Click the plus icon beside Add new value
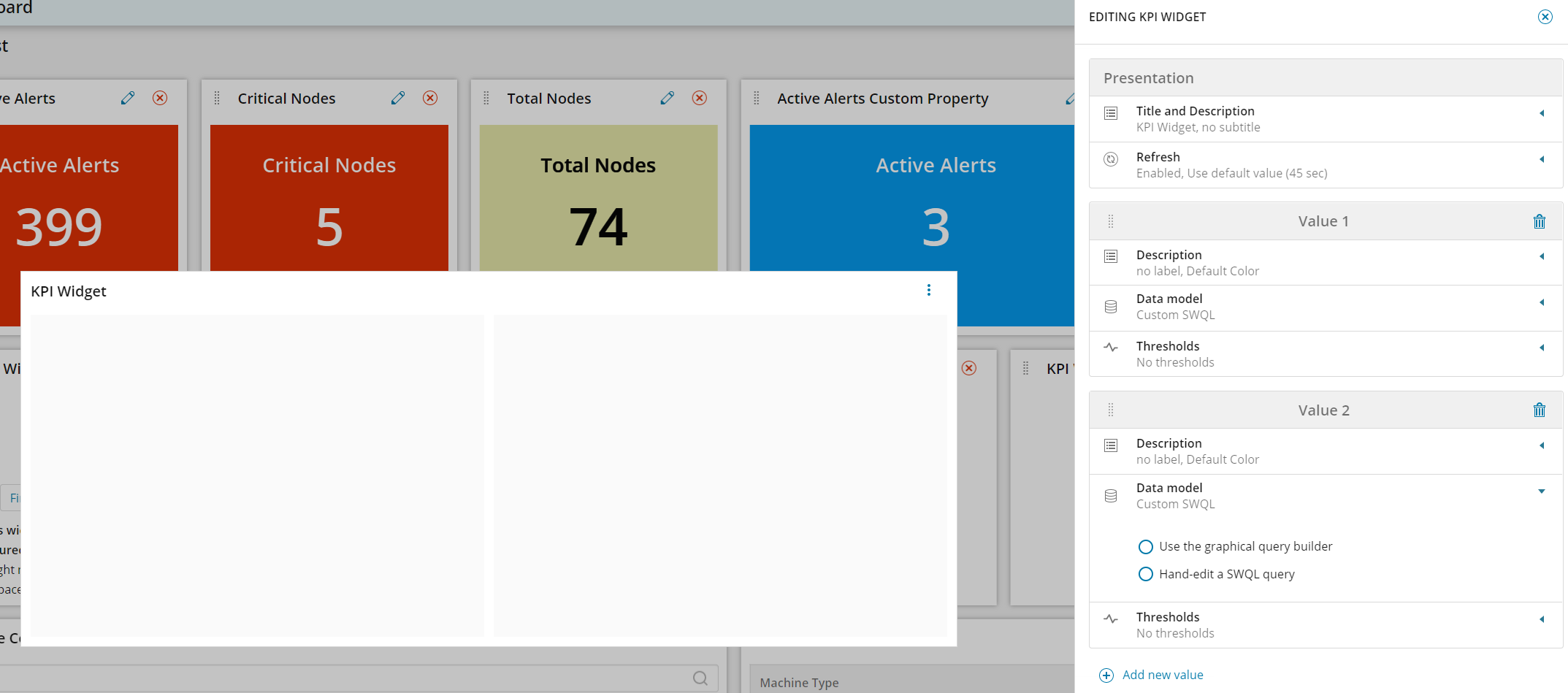Viewport: 1568px width, 693px height. 1106,675
